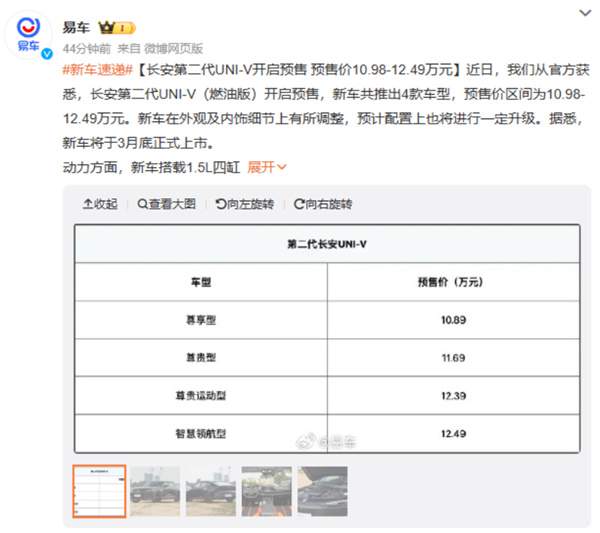Select the 10.89 price cell
This screenshot has width=600, height=533.
click(x=453, y=320)
